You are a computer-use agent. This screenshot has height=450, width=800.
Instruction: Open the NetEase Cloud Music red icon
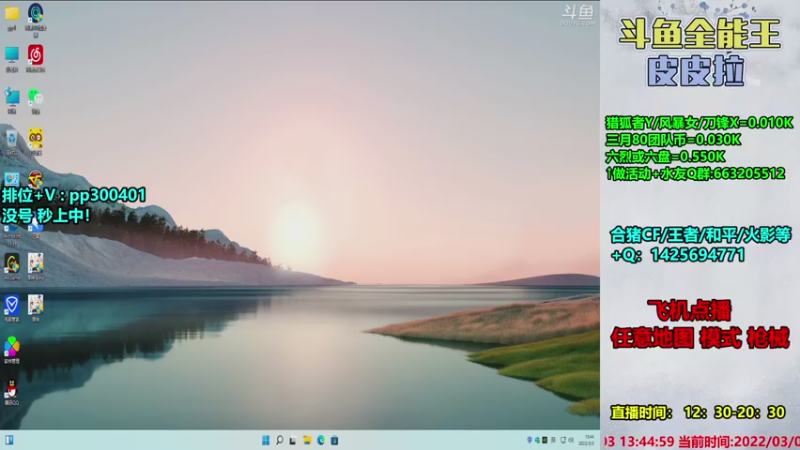point(35,55)
